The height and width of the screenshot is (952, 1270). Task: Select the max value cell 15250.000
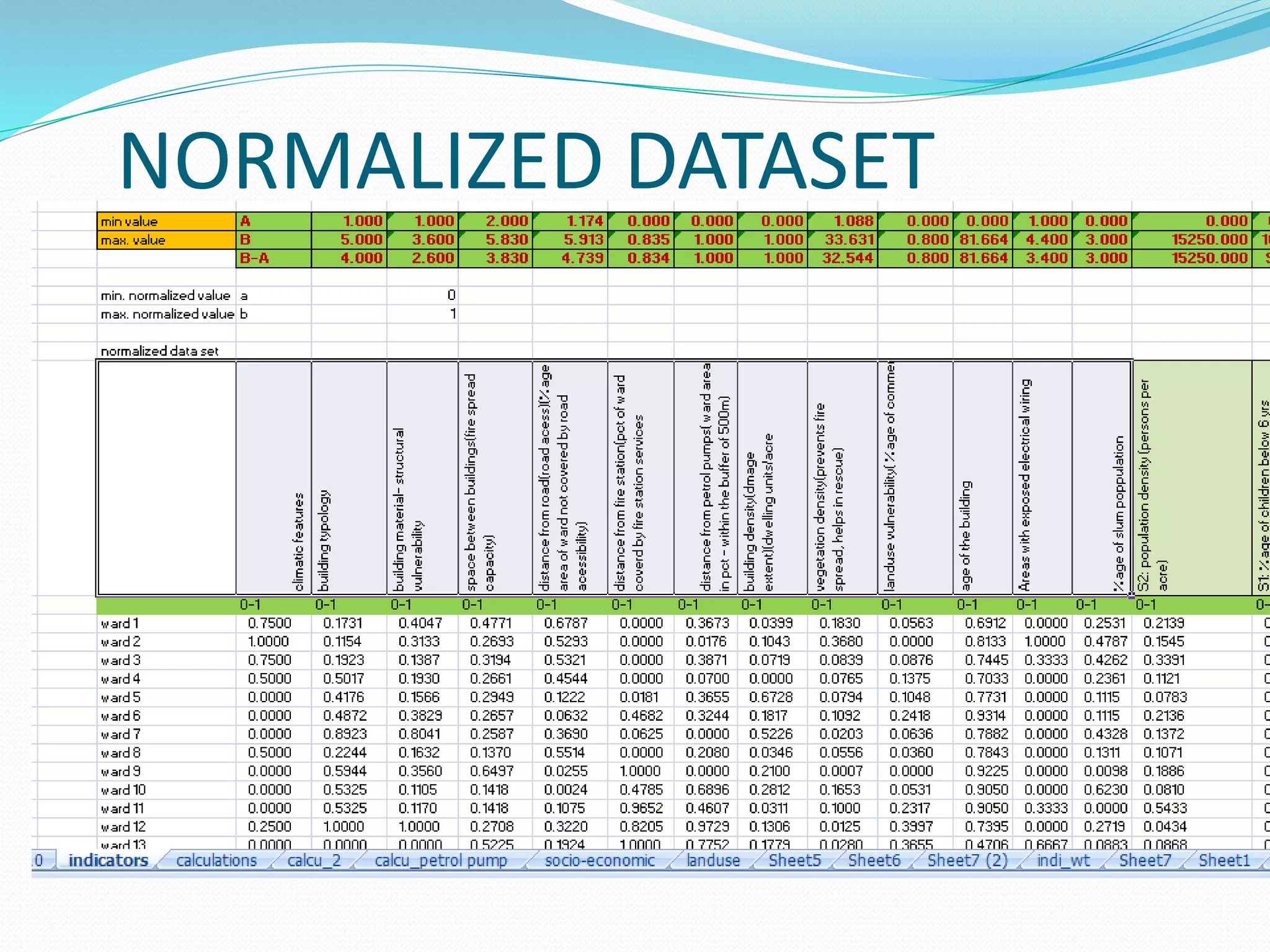1192,240
